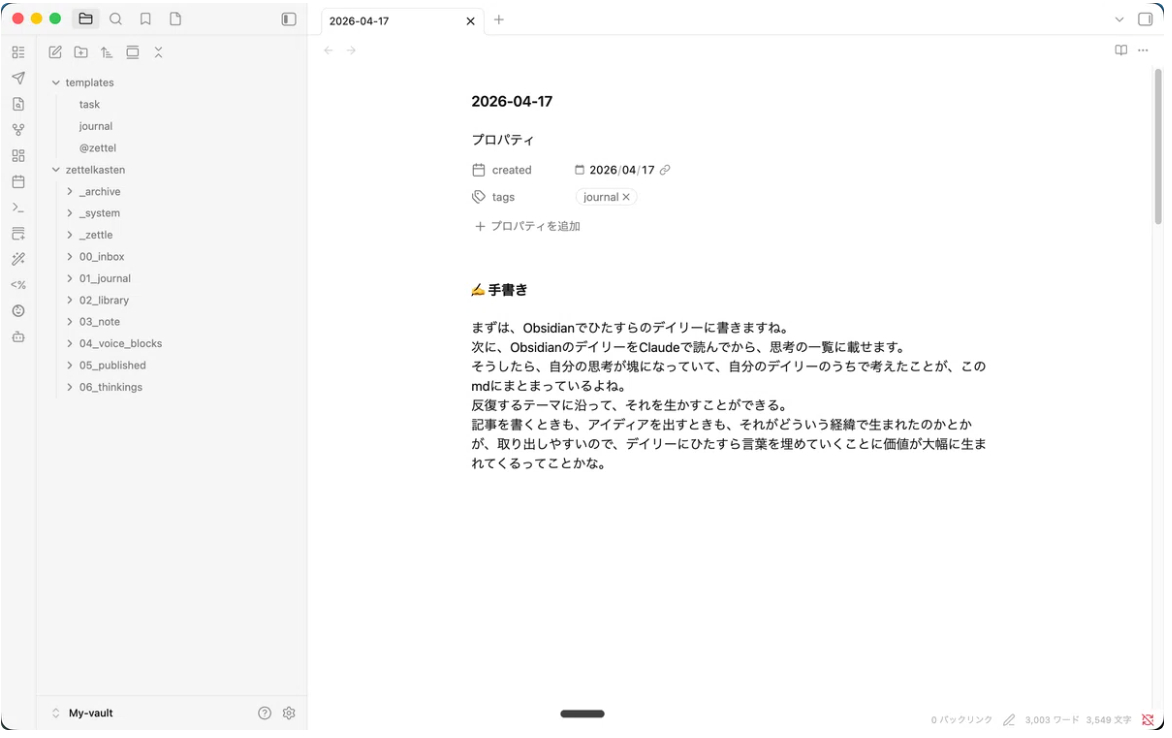The height and width of the screenshot is (738, 1172).
Task: Click the 0 バックリンク status item
Action: click(x=962, y=720)
